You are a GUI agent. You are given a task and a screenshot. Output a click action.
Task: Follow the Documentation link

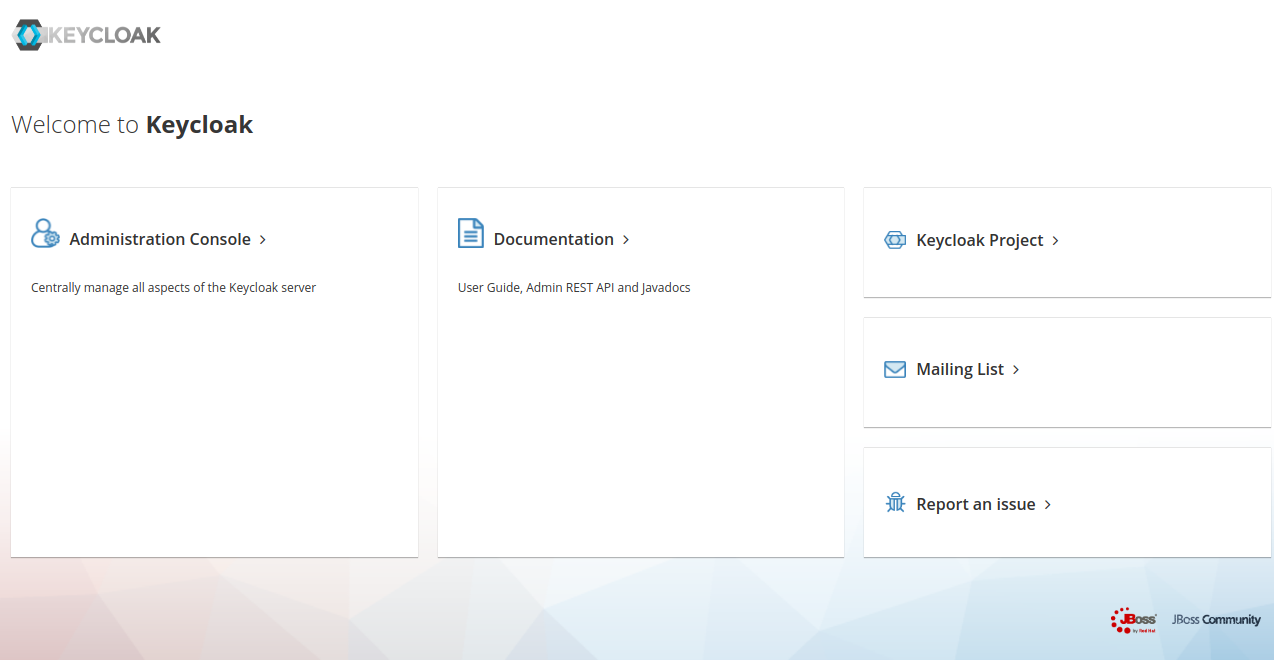coord(553,239)
